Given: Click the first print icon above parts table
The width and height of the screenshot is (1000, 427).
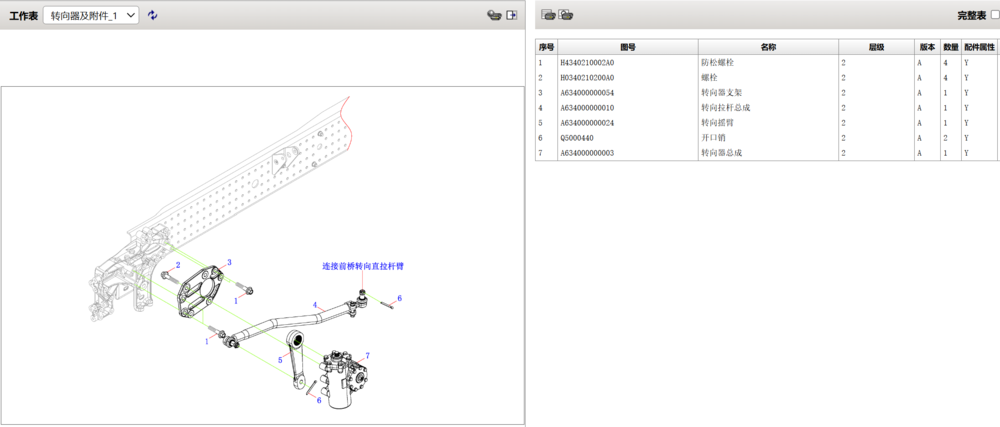Looking at the screenshot, I should [x=548, y=15].
